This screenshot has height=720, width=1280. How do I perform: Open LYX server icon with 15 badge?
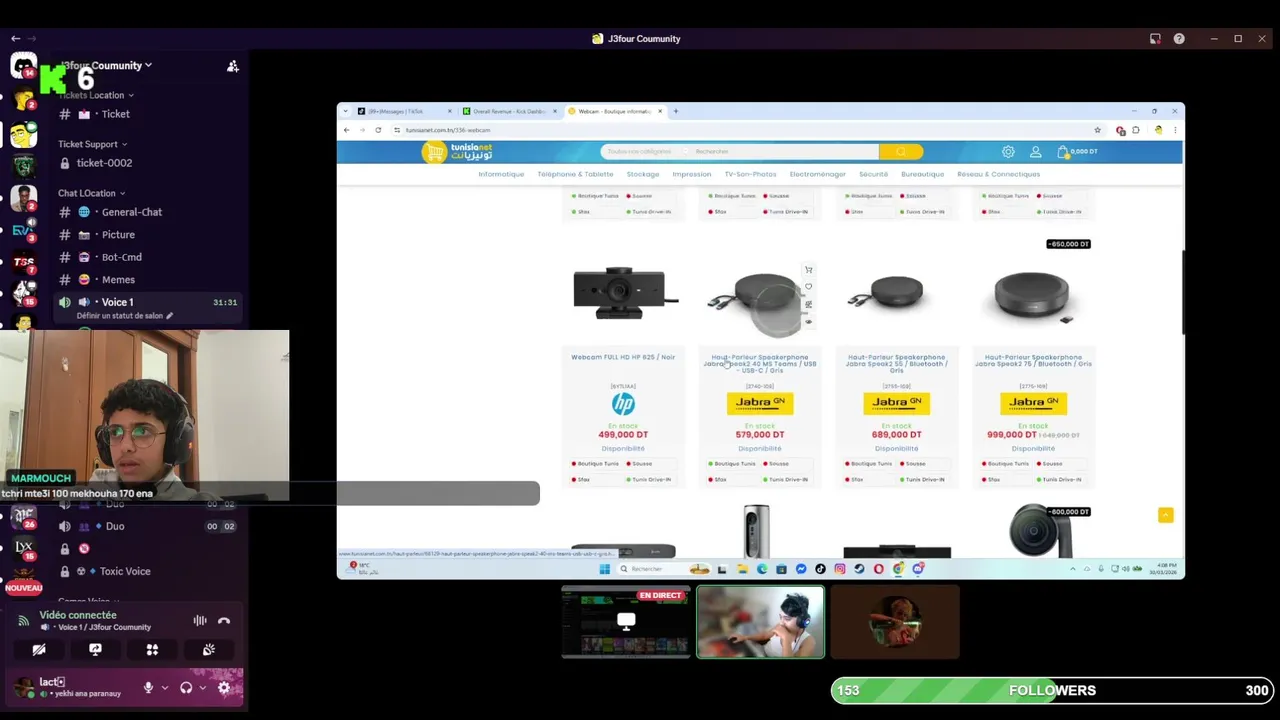coord(23,548)
